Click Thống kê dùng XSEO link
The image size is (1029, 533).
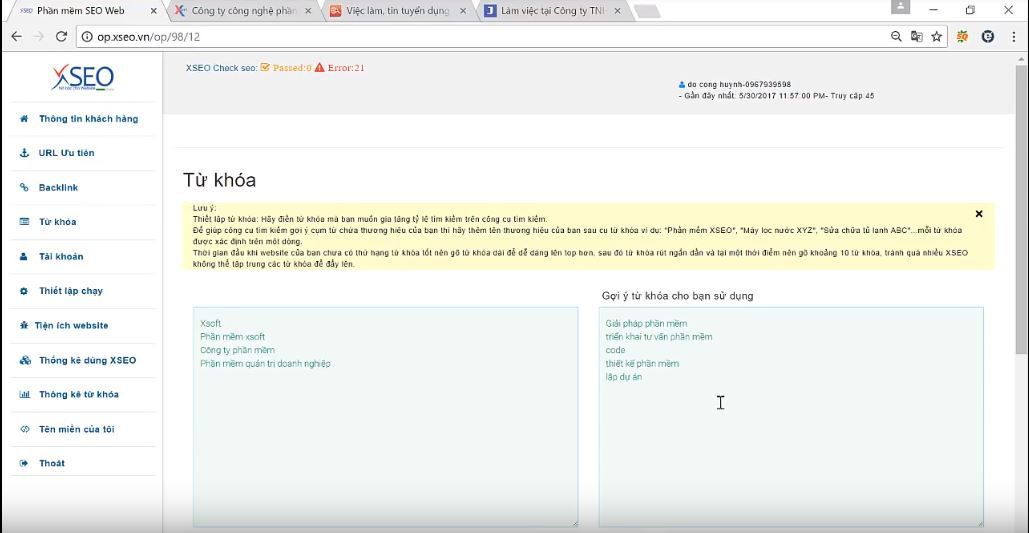coord(87,360)
